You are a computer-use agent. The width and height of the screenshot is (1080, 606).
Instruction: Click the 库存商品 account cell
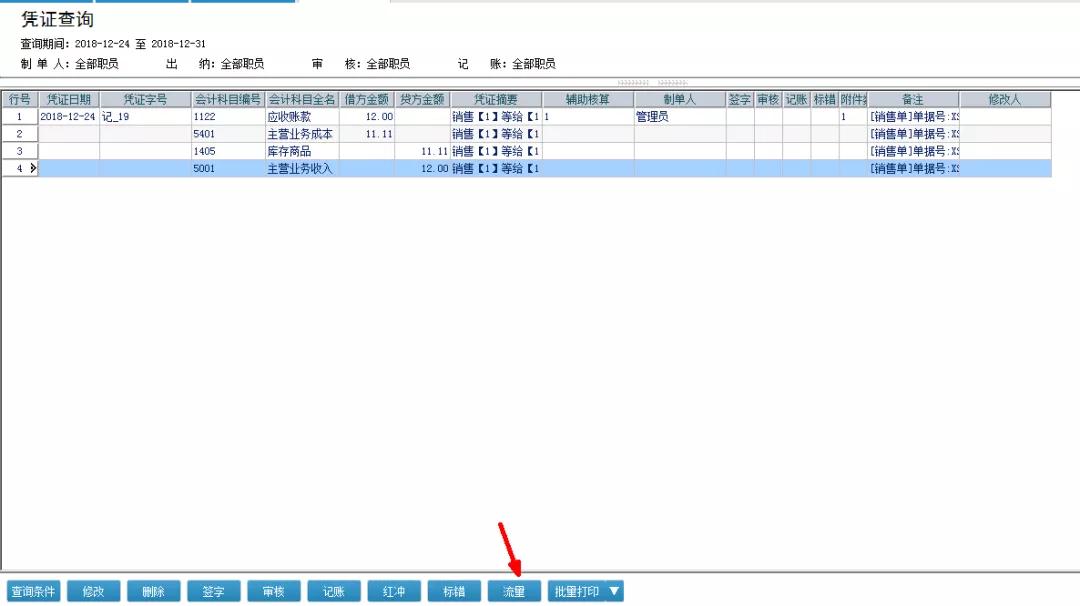301,151
